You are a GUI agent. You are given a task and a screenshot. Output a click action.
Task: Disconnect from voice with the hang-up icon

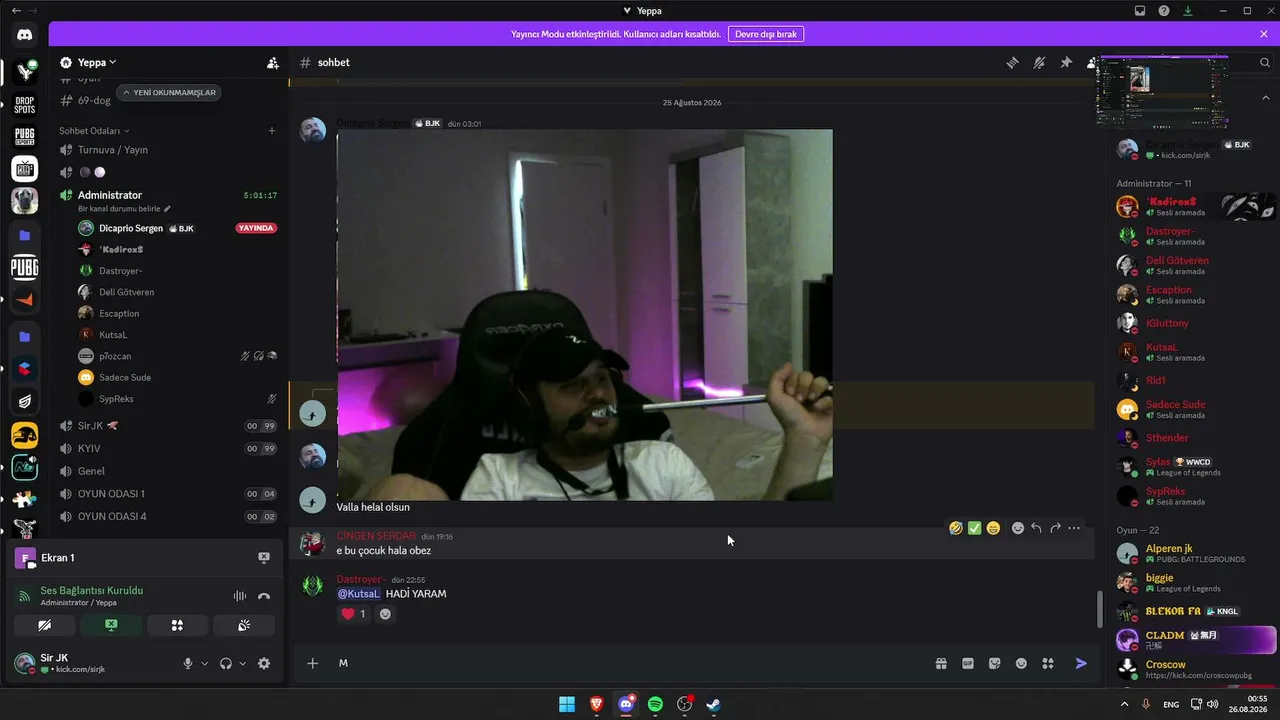(x=264, y=596)
